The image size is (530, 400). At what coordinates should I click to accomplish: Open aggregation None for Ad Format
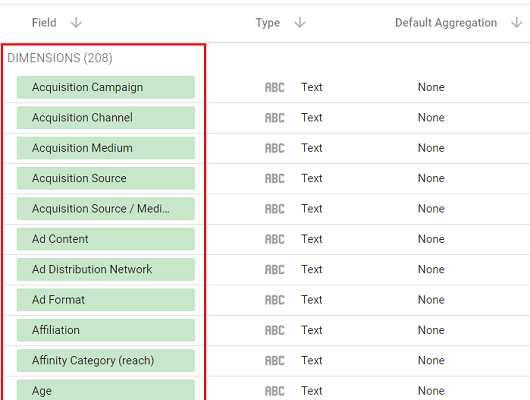(x=431, y=300)
